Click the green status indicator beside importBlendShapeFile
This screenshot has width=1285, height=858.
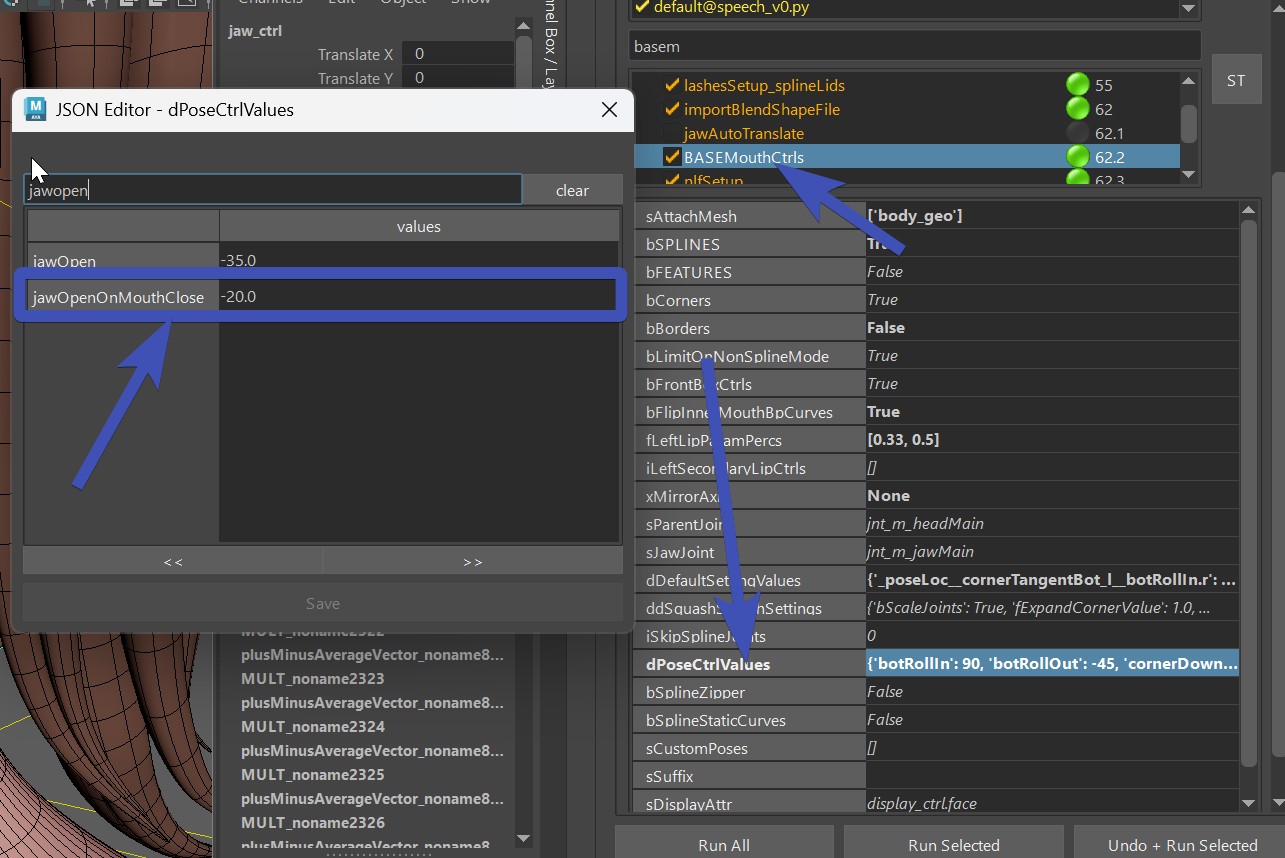click(1077, 109)
